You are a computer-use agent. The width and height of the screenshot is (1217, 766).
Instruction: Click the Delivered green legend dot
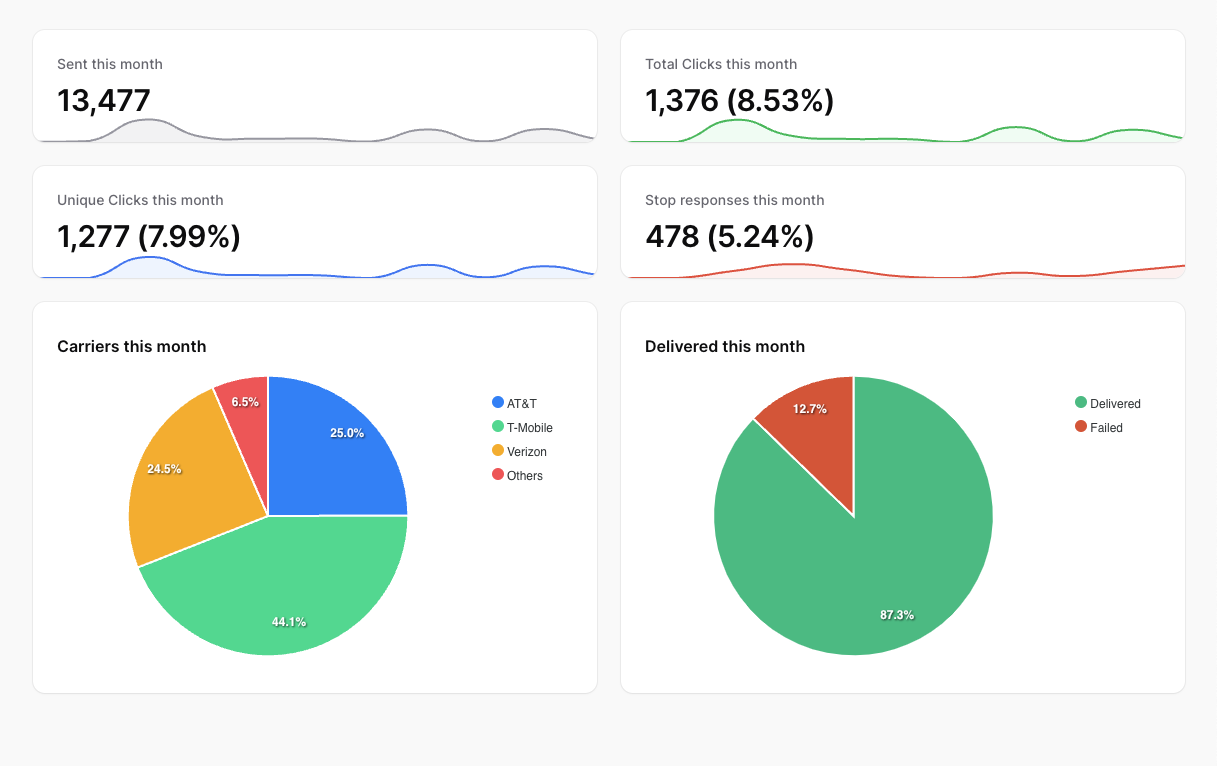(1081, 403)
